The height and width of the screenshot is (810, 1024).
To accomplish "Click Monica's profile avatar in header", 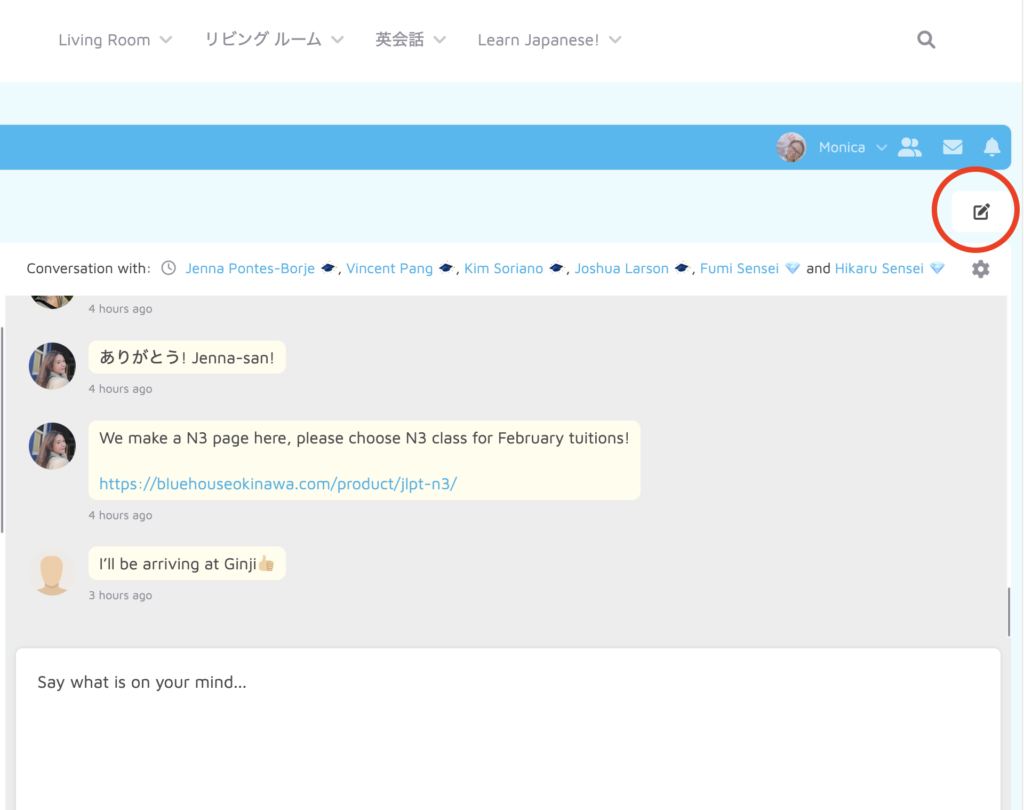I will click(x=791, y=147).
